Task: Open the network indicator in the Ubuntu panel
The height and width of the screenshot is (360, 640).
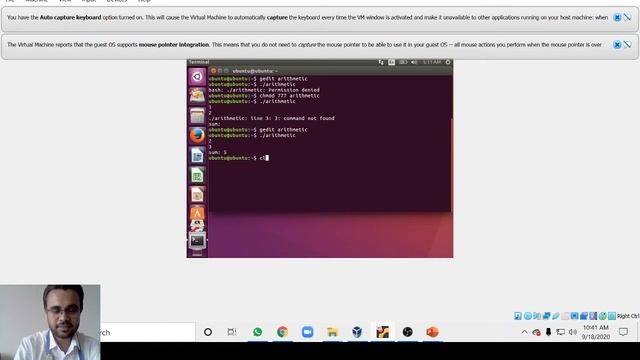Action: coord(381,62)
